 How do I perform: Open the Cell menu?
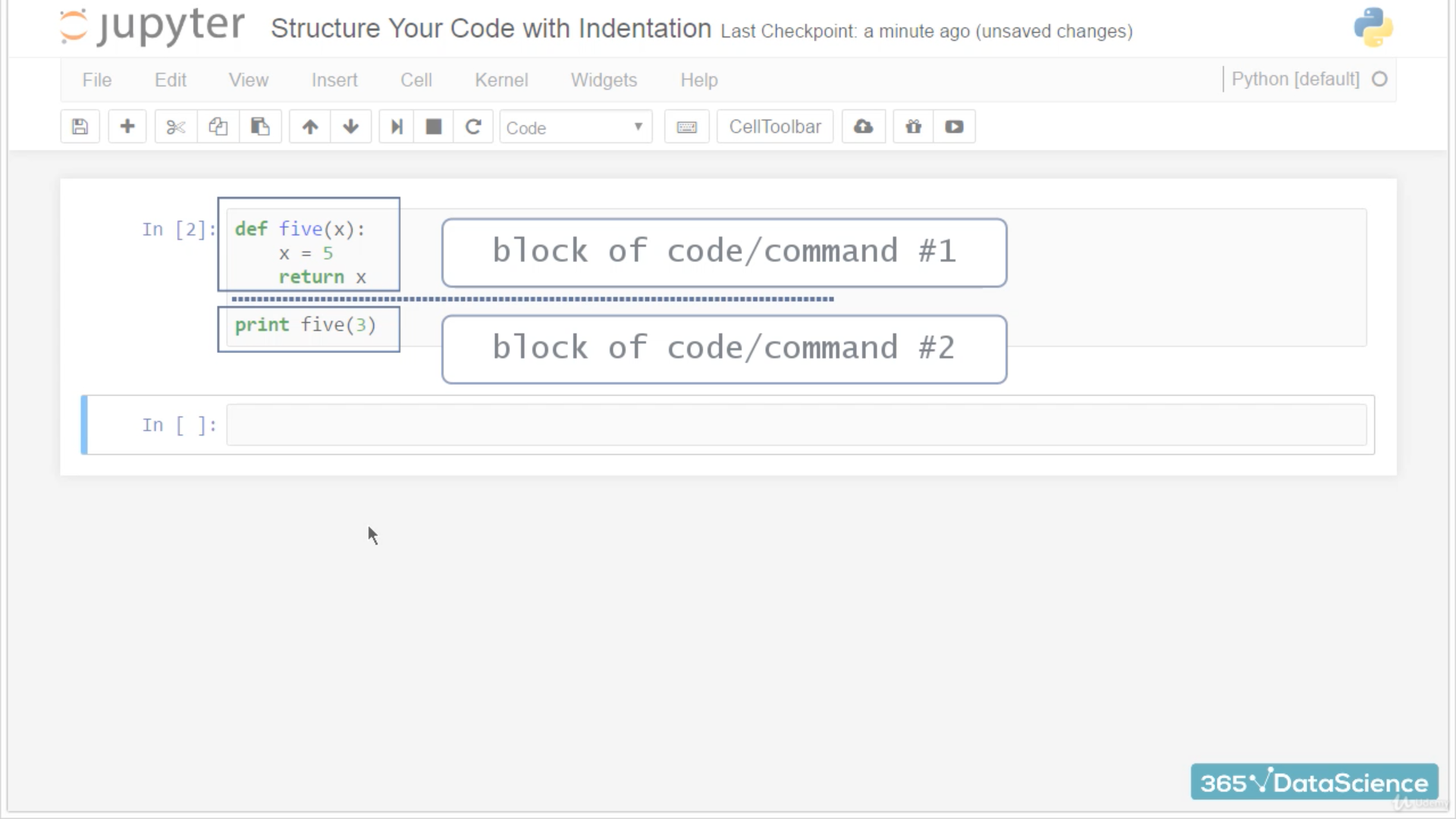(x=416, y=80)
